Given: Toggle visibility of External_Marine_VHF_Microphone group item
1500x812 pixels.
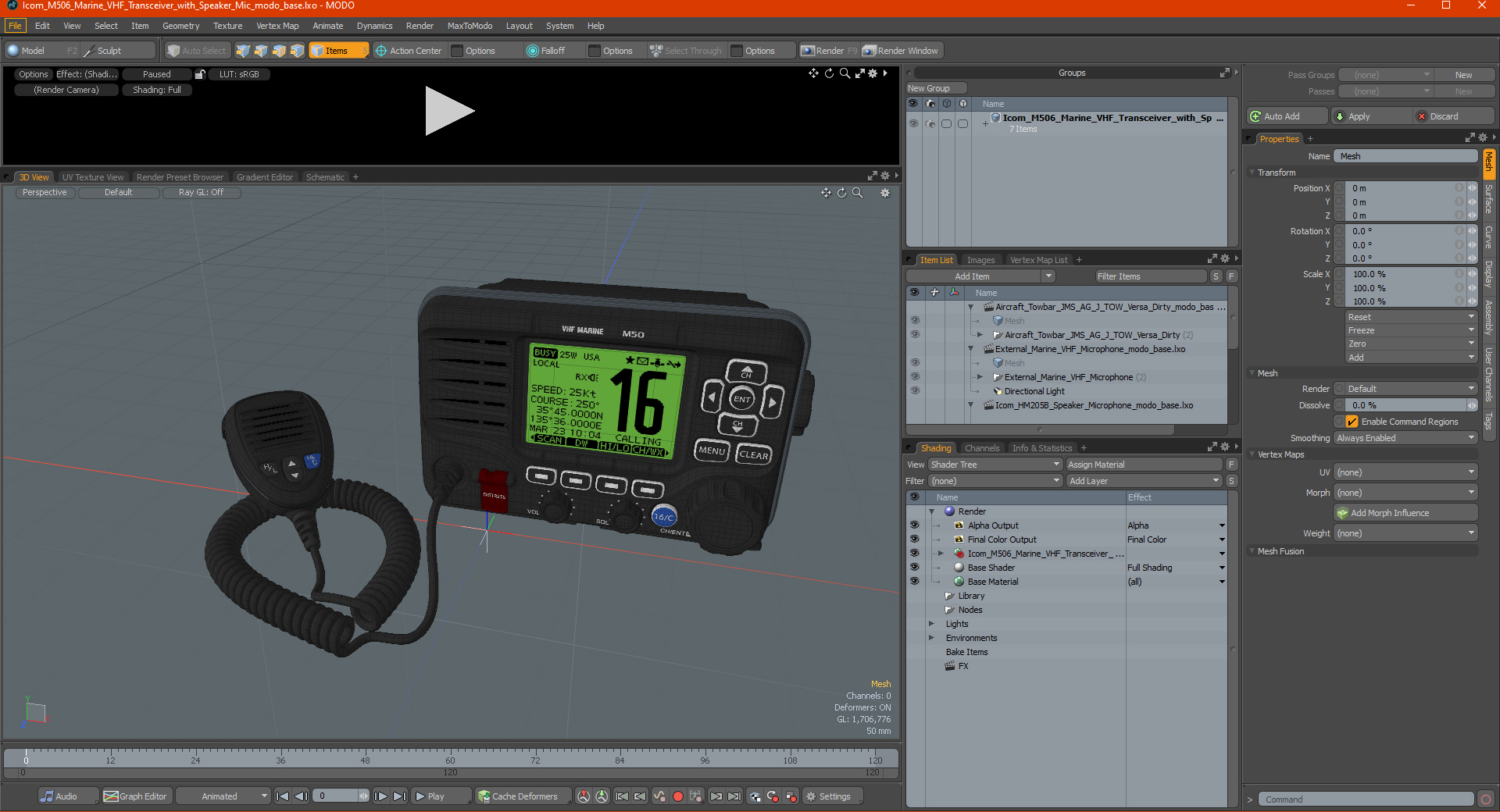Looking at the screenshot, I should coord(915,377).
